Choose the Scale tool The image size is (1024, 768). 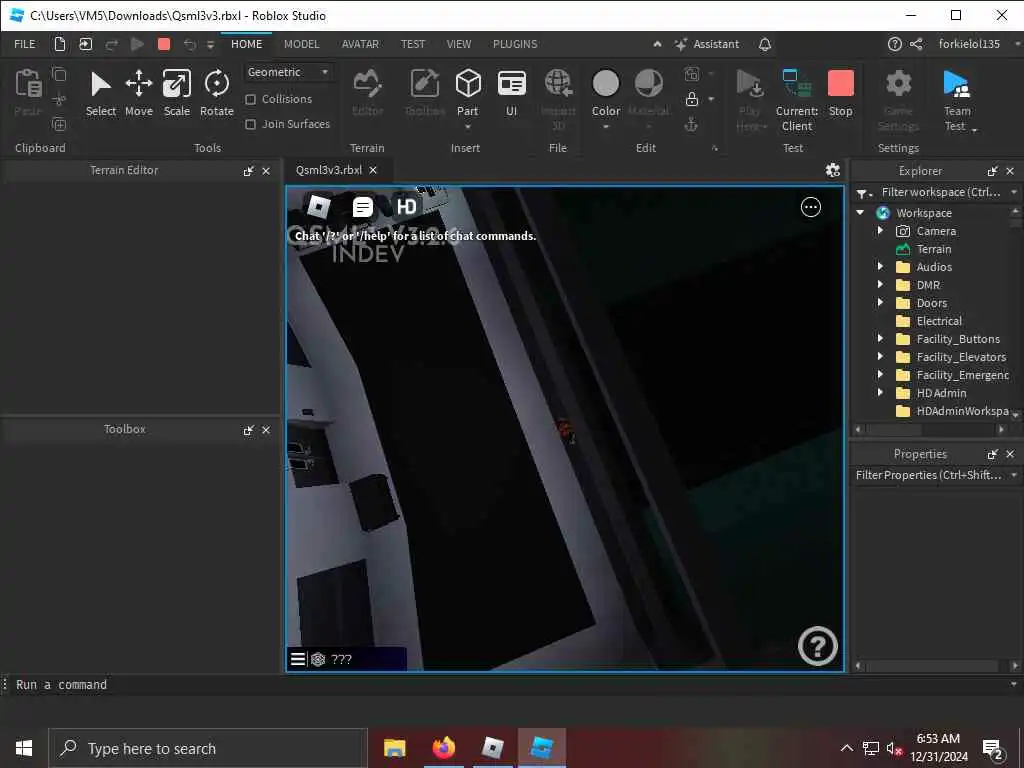click(176, 93)
